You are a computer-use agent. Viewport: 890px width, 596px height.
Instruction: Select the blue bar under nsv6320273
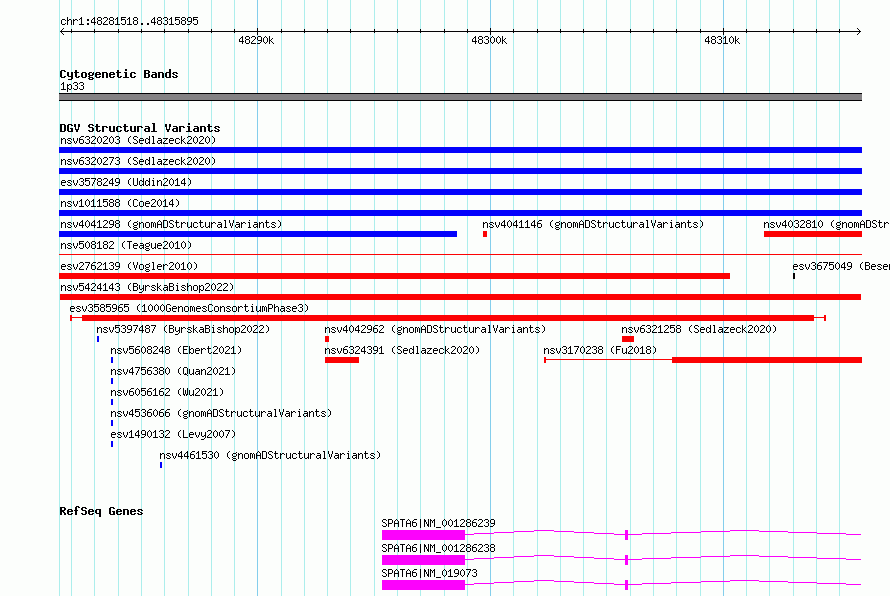(460, 171)
